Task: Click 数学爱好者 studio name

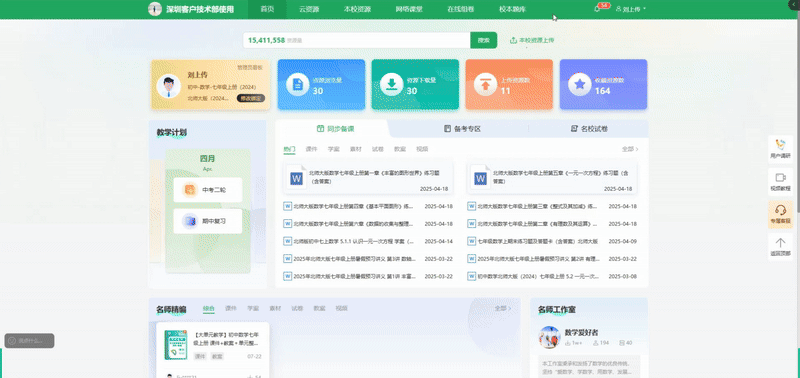Action: 581,333
